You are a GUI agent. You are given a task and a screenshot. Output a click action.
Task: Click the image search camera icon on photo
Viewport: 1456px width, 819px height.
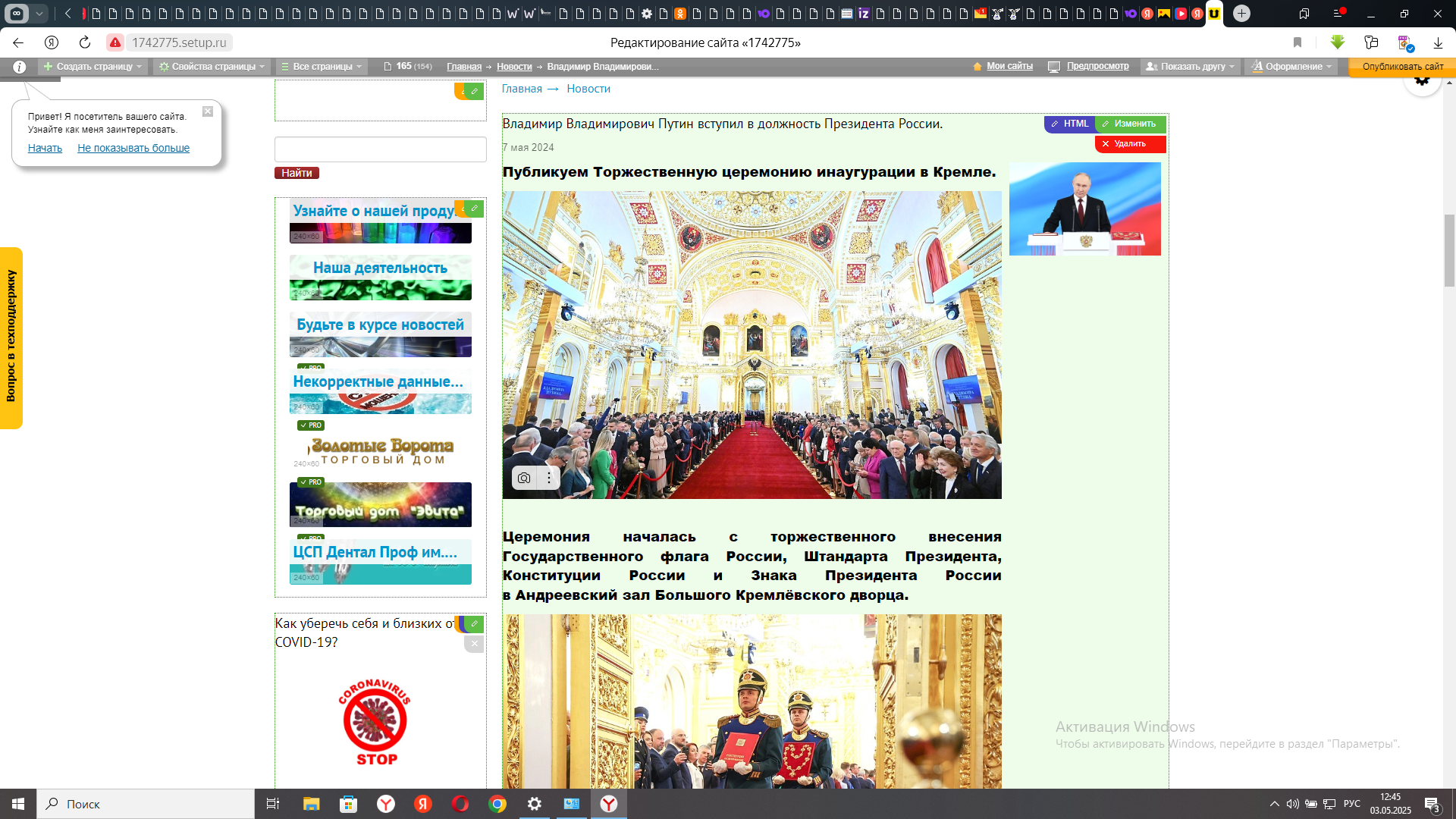[x=524, y=478]
